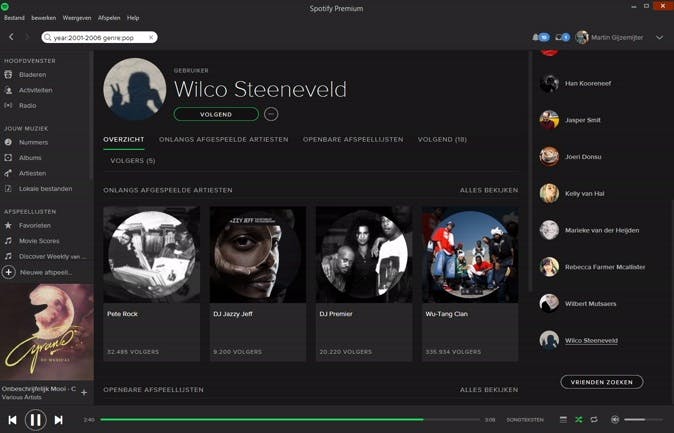
Task: Open the Favorieten playlist
Action: click(34, 225)
